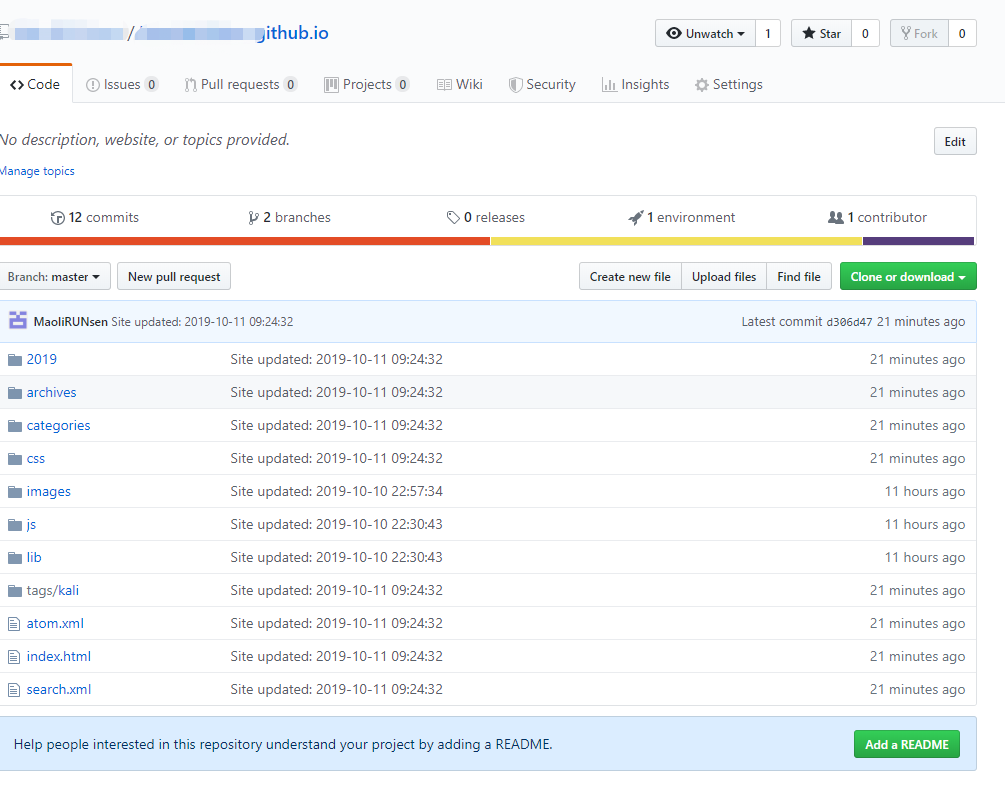
Task: Open Clone or download dropdown
Action: (908, 277)
